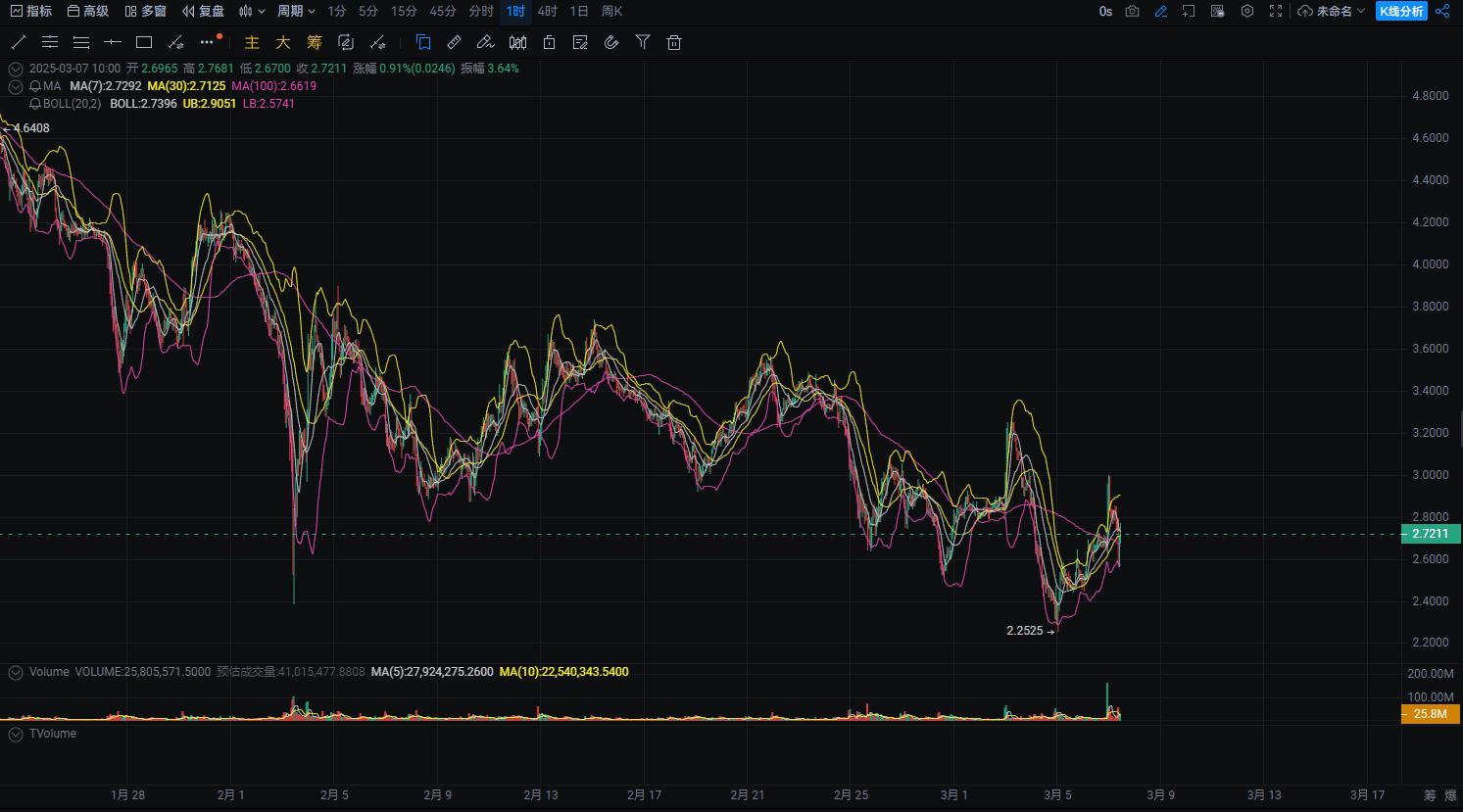The height and width of the screenshot is (812, 1463).
Task: Toggle the BOLL indicator alert bell
Action: tap(35, 104)
